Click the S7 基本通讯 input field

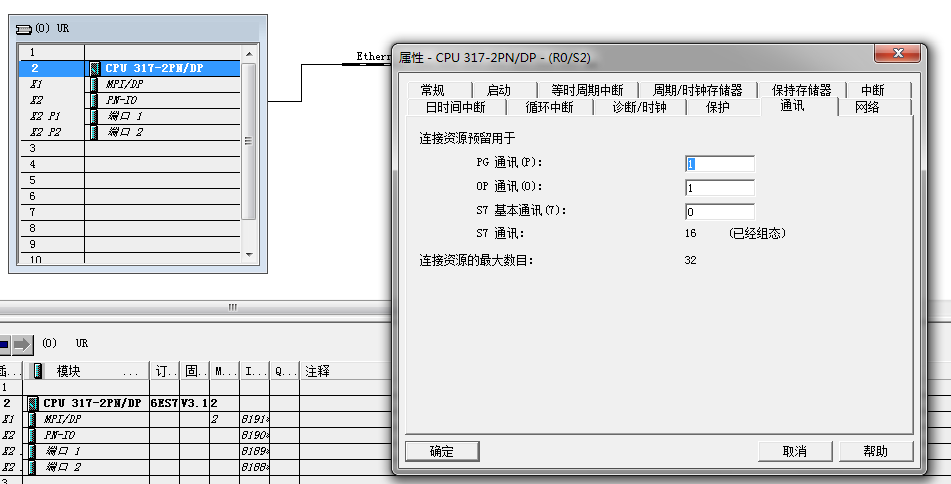coord(720,212)
